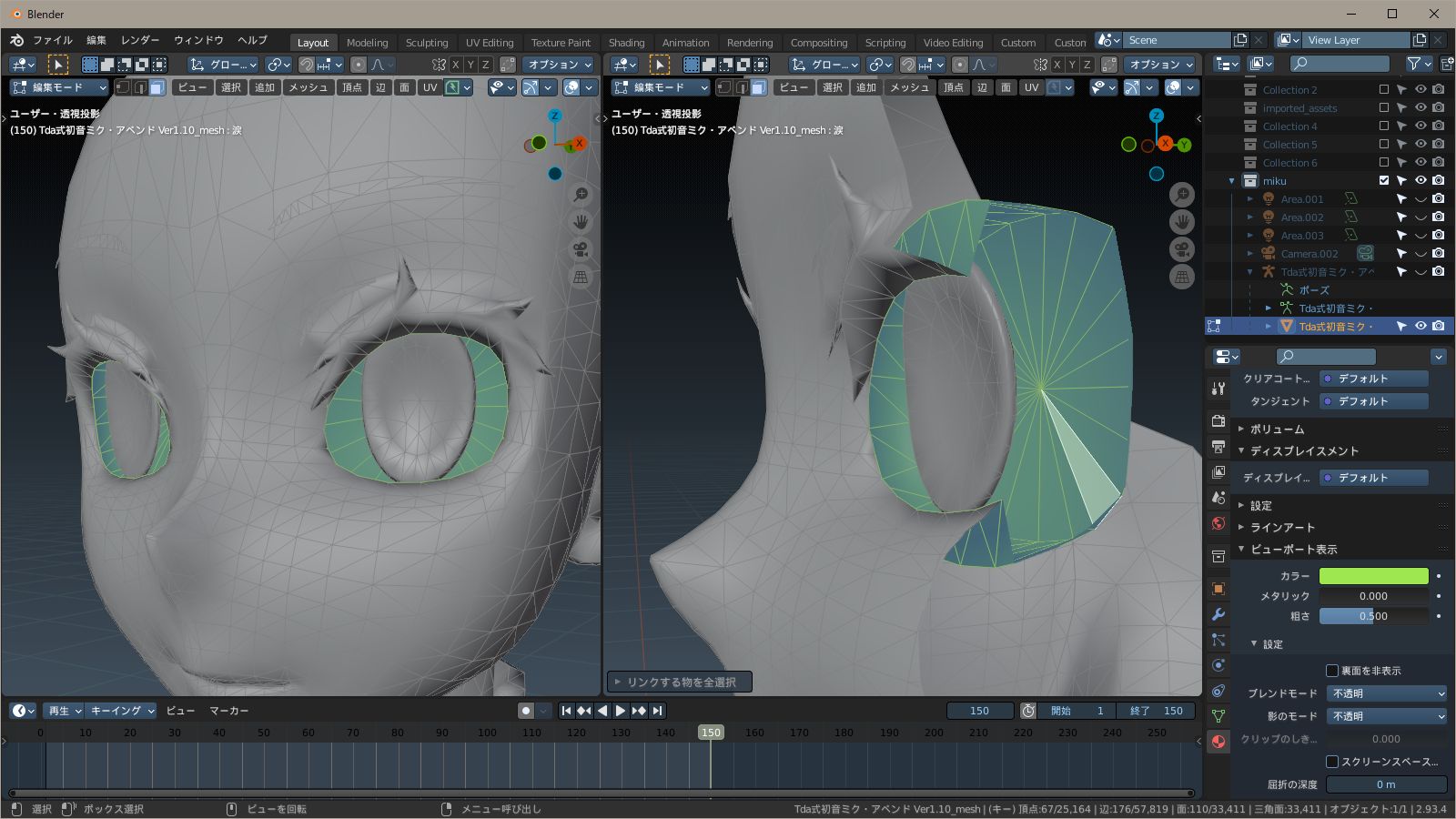Open the Render properties tab
Screen dimensions: 1456x819
[1218, 420]
